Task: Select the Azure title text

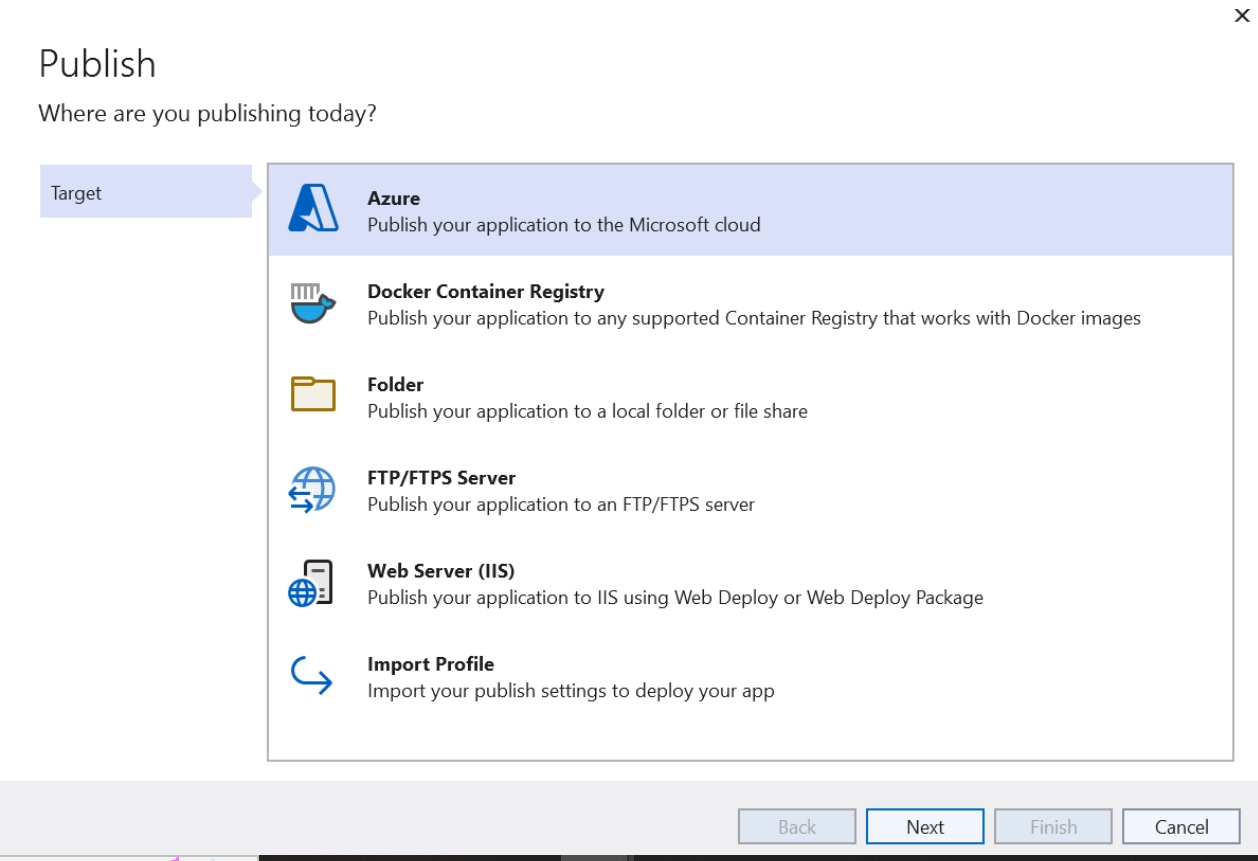Action: [x=393, y=198]
